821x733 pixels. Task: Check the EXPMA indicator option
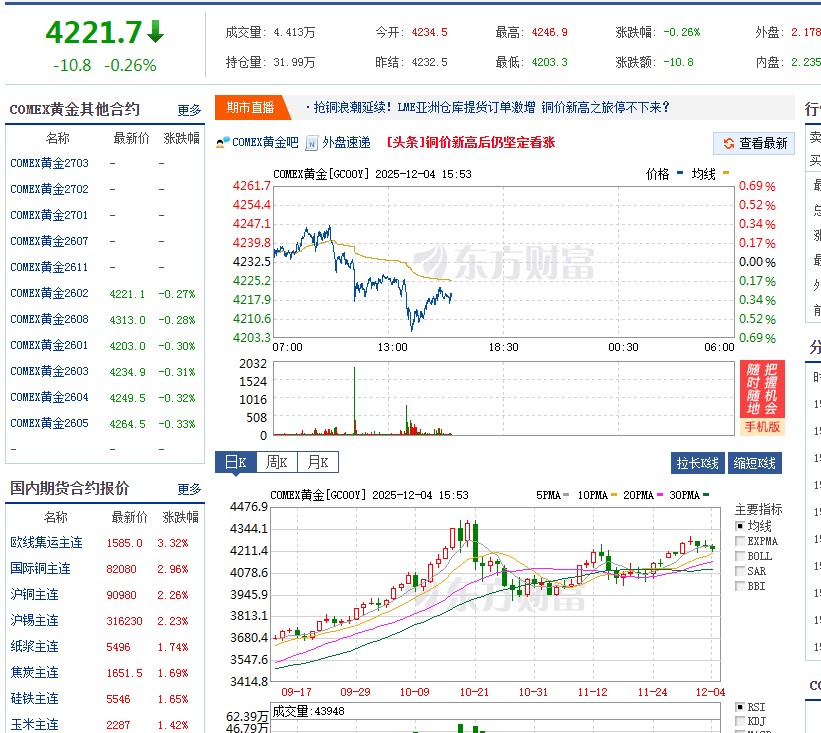[740, 541]
